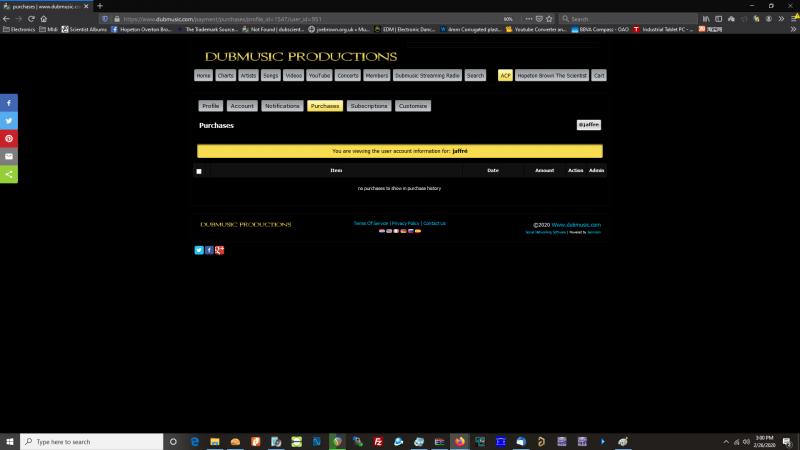Open Dubmusic Streaming Radio page
The image size is (800, 450).
pos(428,76)
